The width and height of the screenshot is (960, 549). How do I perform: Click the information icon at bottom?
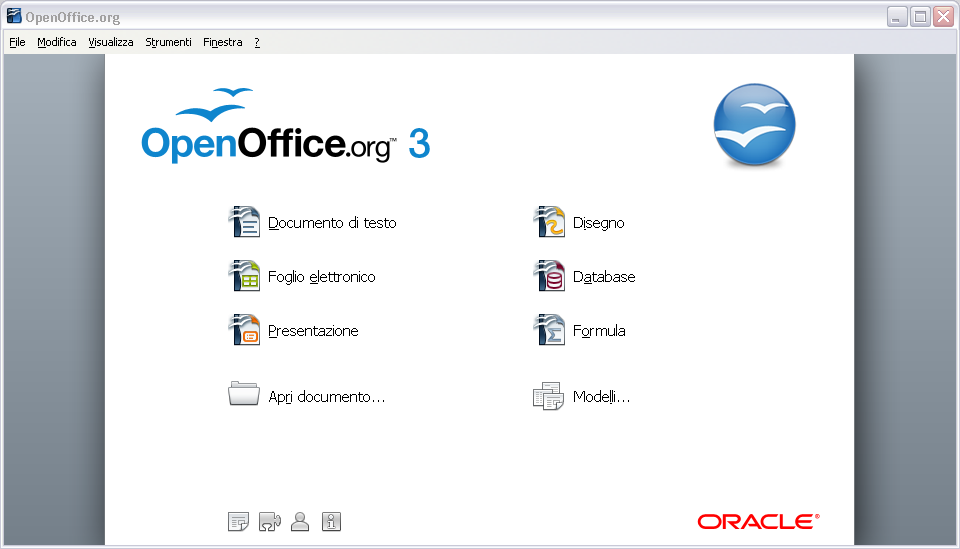pos(331,522)
